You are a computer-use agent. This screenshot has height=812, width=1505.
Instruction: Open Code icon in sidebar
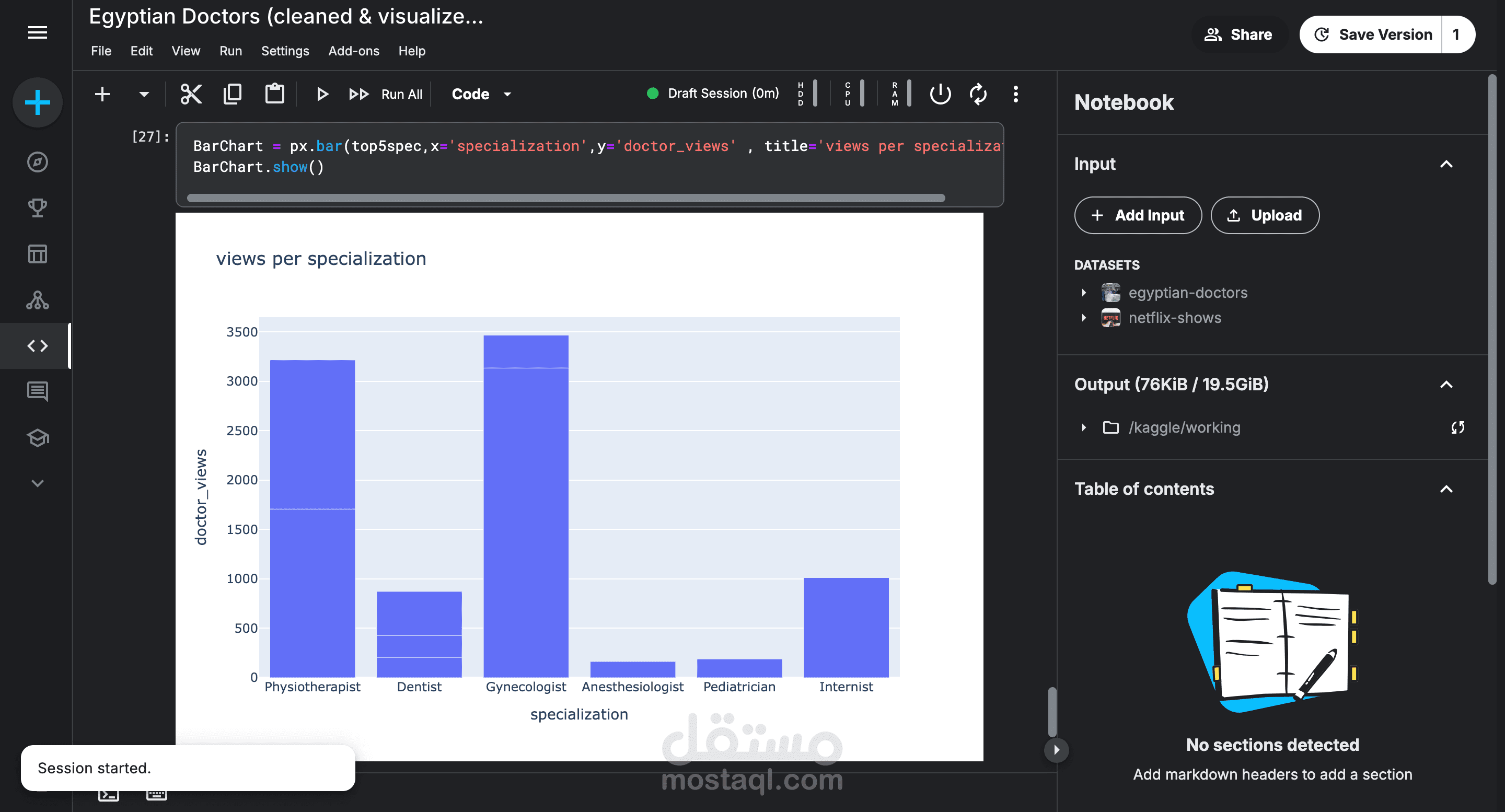pos(38,346)
